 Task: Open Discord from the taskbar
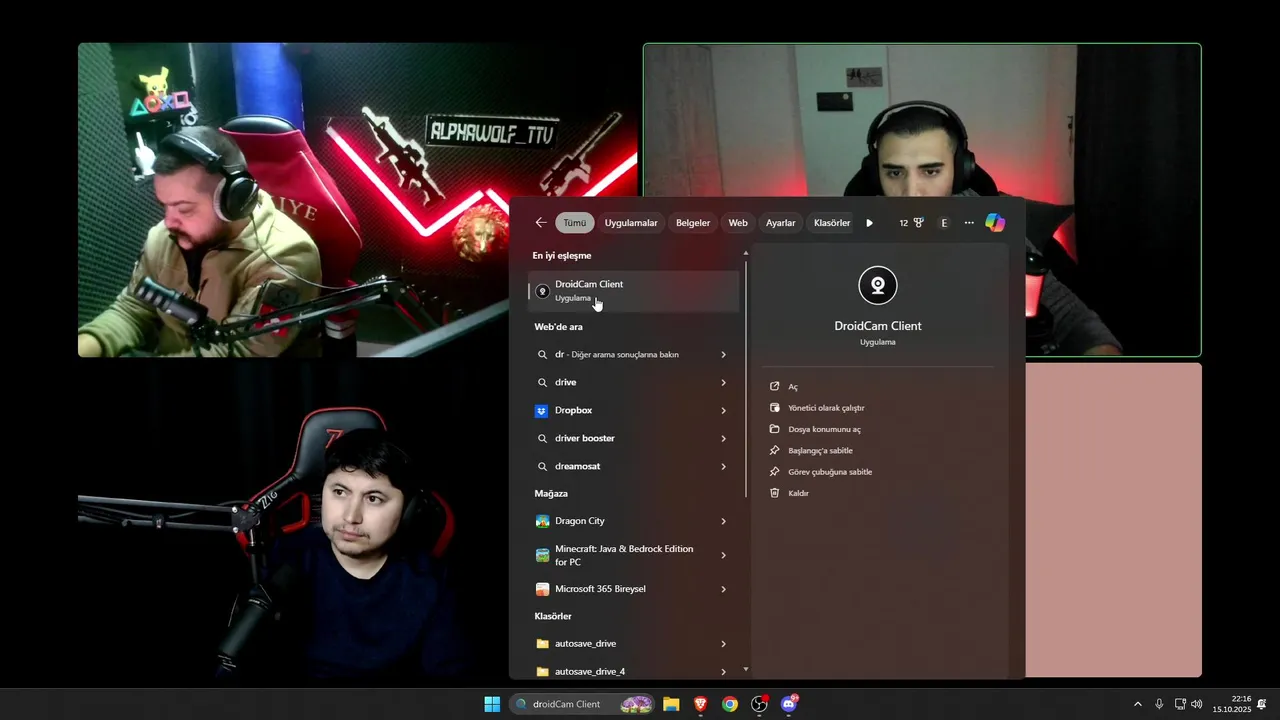789,704
